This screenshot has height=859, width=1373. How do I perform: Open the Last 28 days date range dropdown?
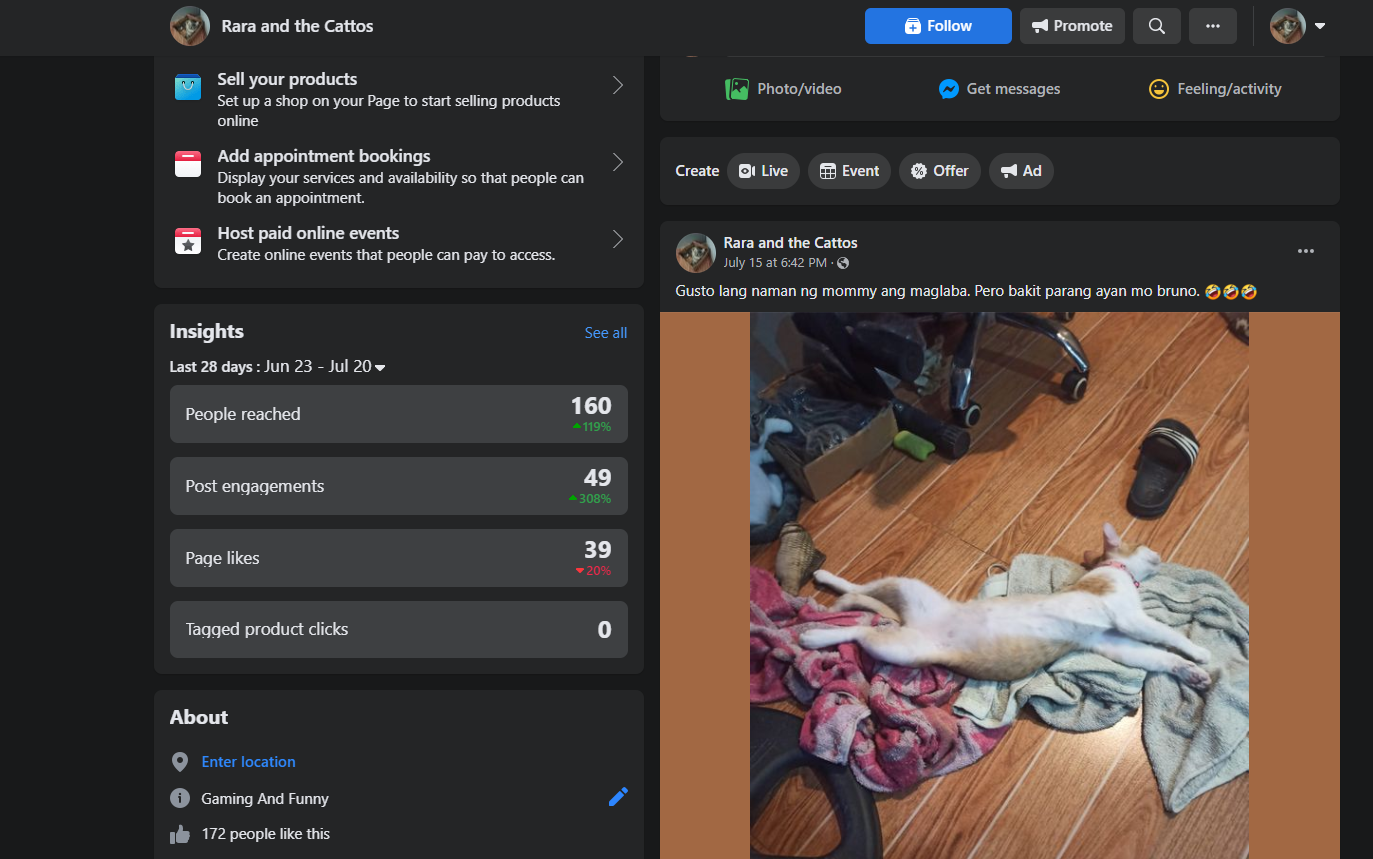pos(277,367)
